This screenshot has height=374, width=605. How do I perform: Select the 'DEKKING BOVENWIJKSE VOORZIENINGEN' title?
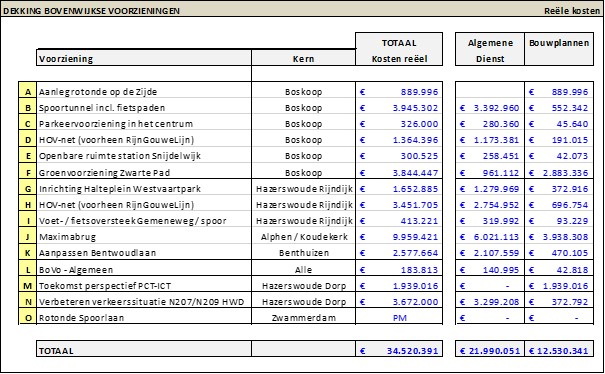click(91, 11)
